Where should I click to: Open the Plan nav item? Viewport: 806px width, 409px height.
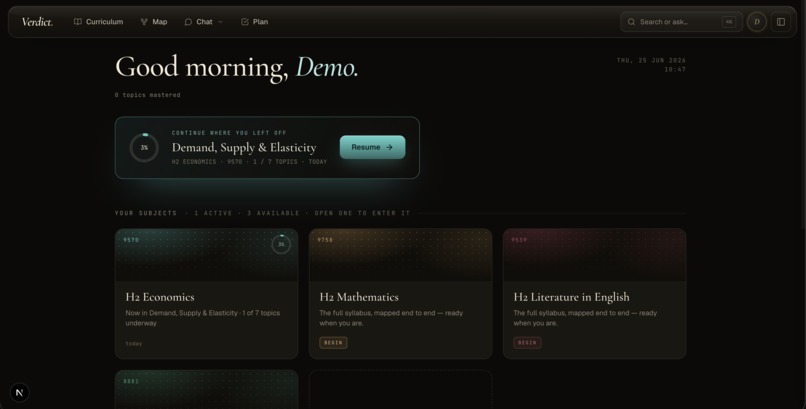point(254,22)
